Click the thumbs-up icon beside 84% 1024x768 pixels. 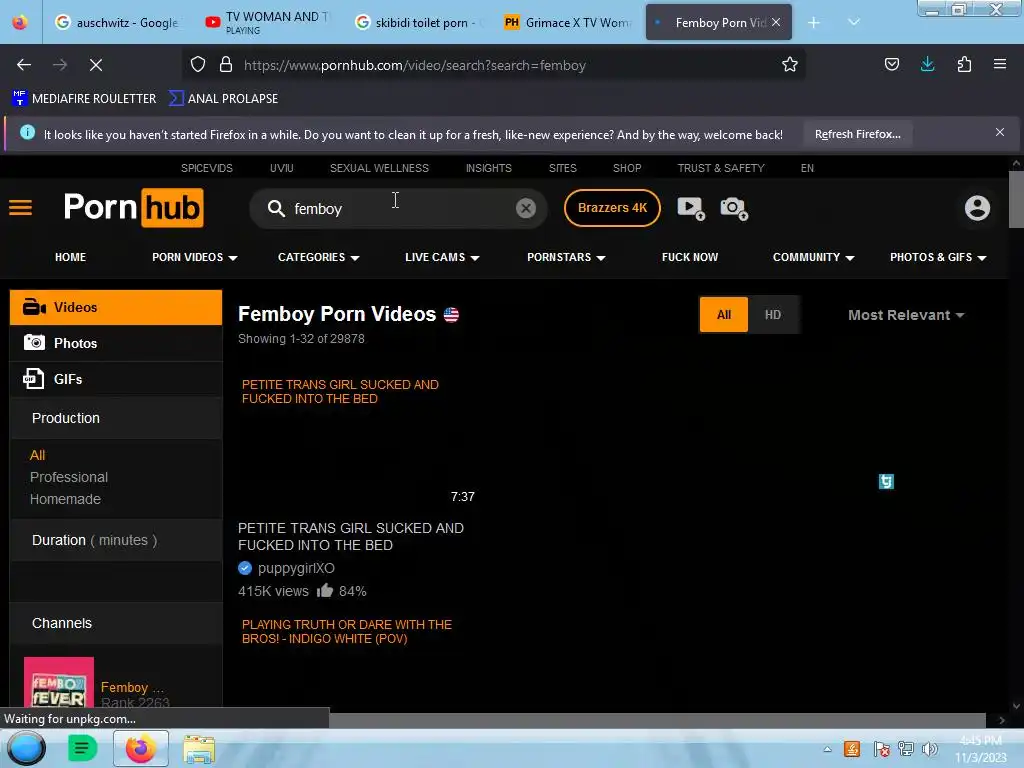pos(325,590)
